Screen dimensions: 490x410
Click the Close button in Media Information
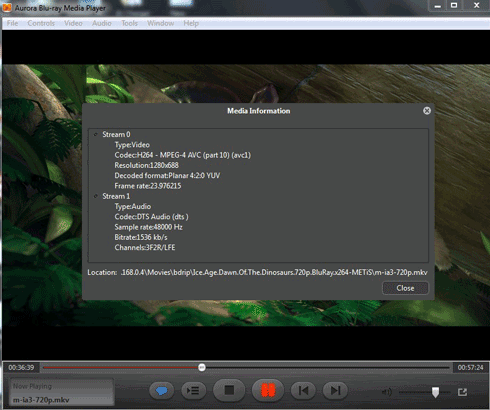(x=405, y=288)
